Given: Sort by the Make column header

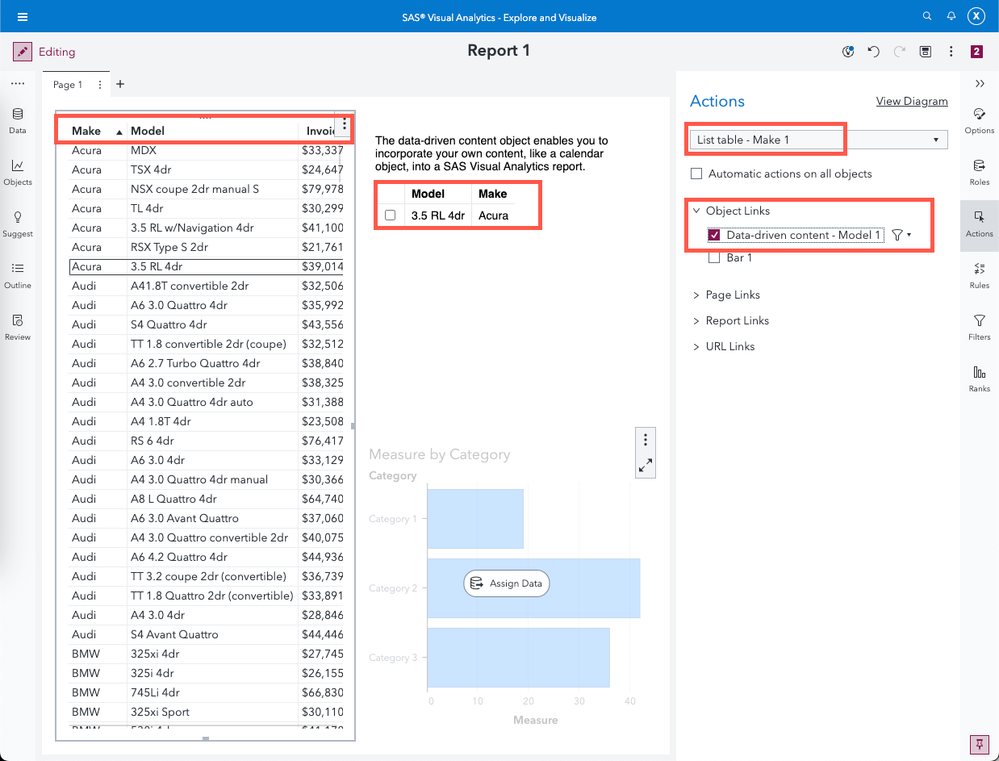Looking at the screenshot, I should [x=86, y=131].
